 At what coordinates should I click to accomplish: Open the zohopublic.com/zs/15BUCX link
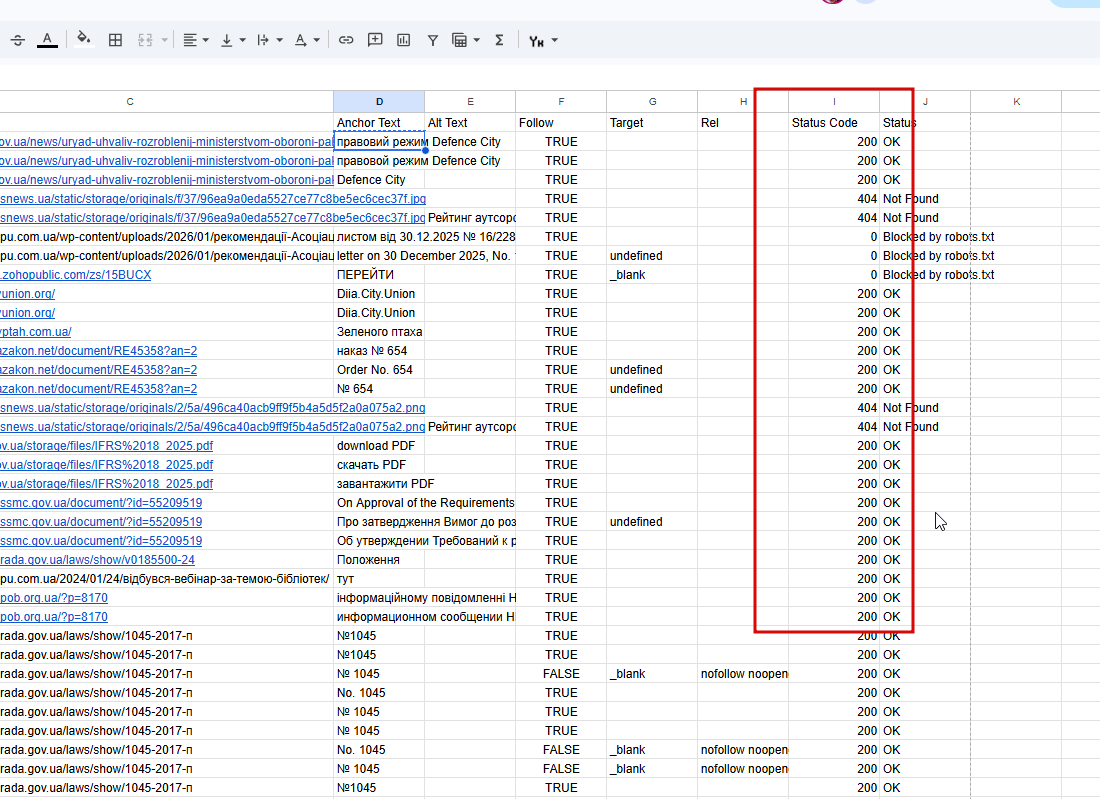(77, 275)
